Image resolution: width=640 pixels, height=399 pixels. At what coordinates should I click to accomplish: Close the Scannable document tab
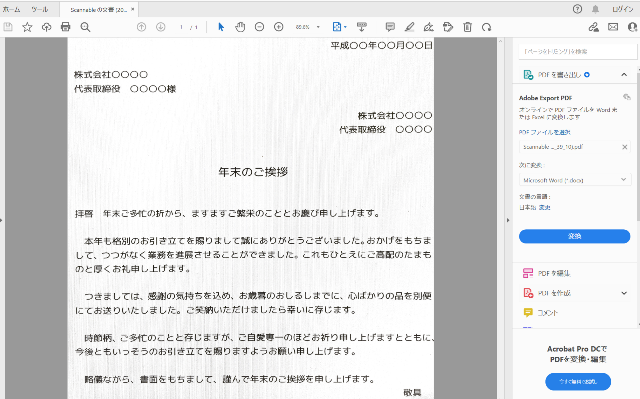(x=133, y=9)
